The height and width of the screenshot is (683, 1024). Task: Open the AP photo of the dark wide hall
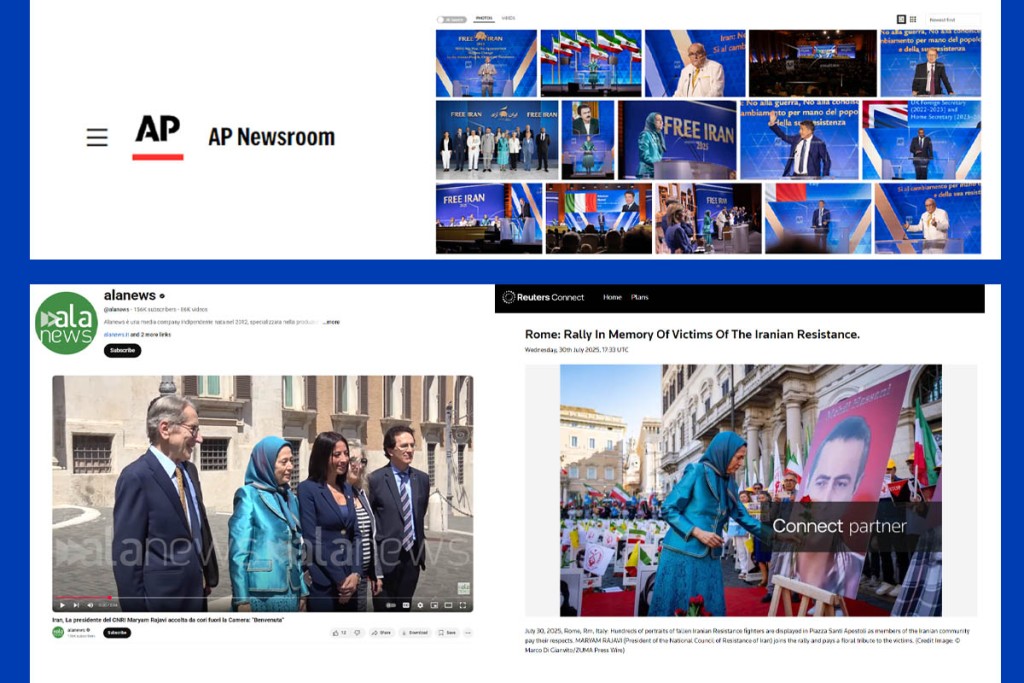pyautogui.click(x=812, y=63)
